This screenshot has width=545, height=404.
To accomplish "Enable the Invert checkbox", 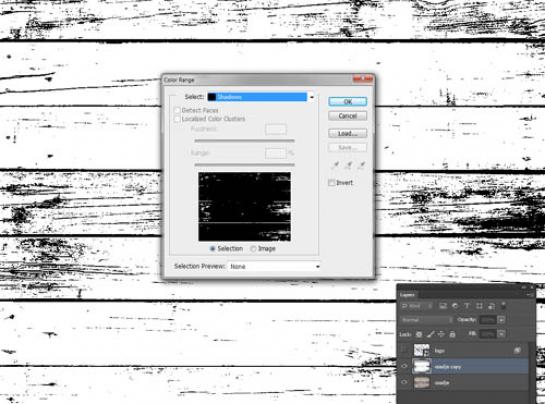I will click(x=332, y=183).
